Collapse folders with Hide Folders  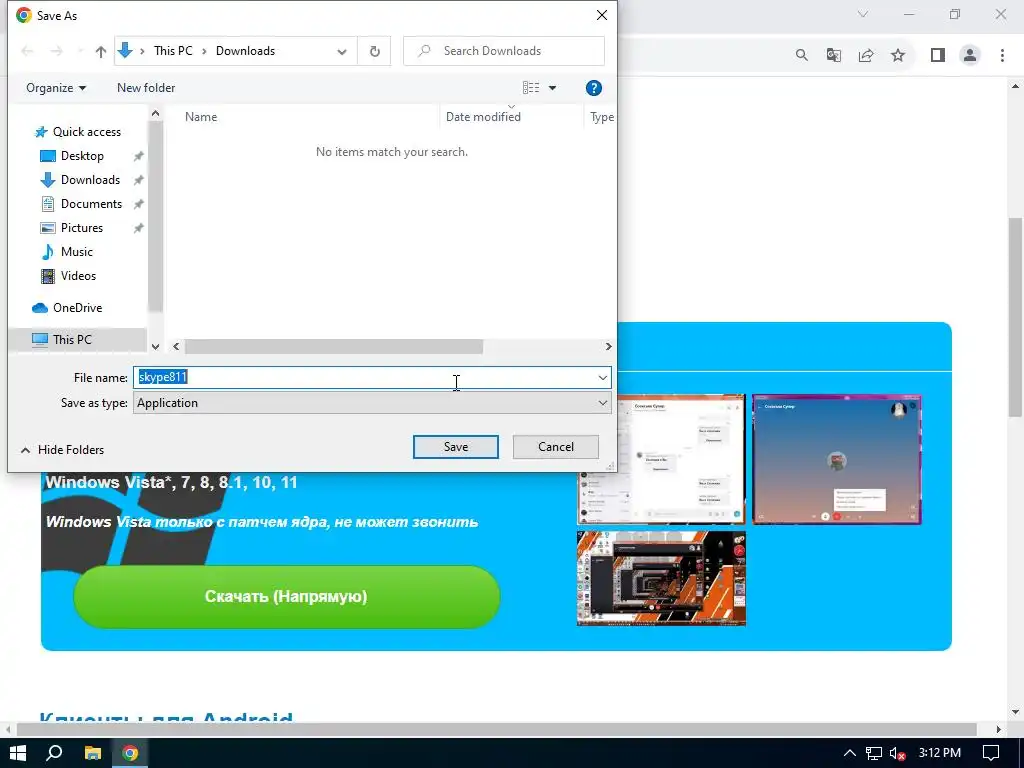point(63,450)
